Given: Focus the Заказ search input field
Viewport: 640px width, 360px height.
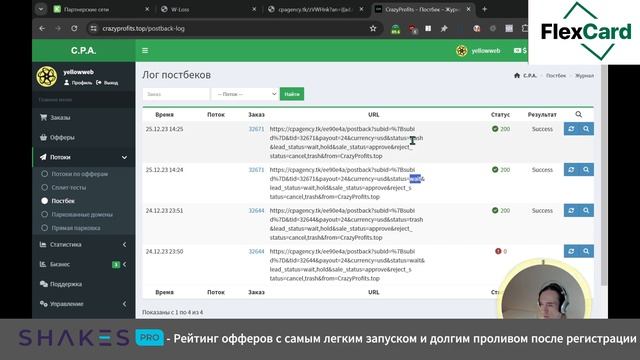Looking at the screenshot, I should click(176, 94).
